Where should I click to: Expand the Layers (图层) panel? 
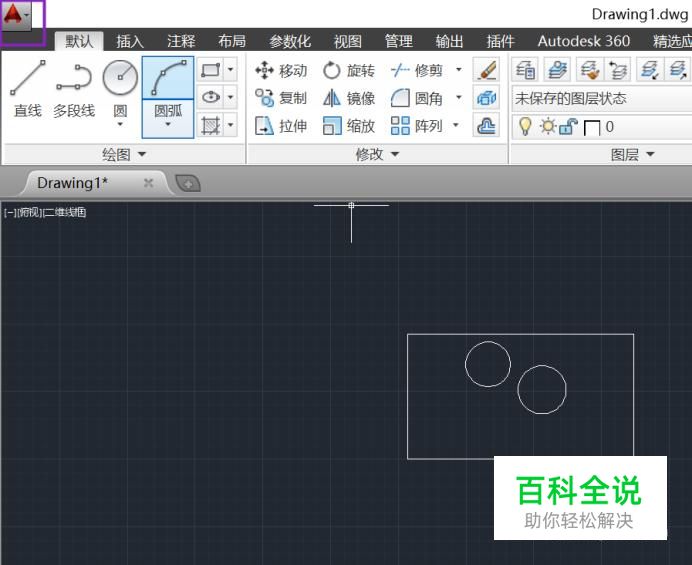point(632,154)
